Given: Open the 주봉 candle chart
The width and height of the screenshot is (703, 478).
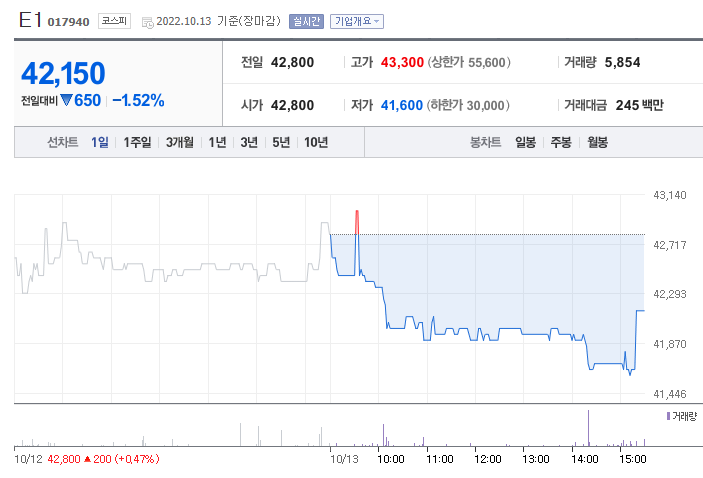Looking at the screenshot, I should 561,142.
